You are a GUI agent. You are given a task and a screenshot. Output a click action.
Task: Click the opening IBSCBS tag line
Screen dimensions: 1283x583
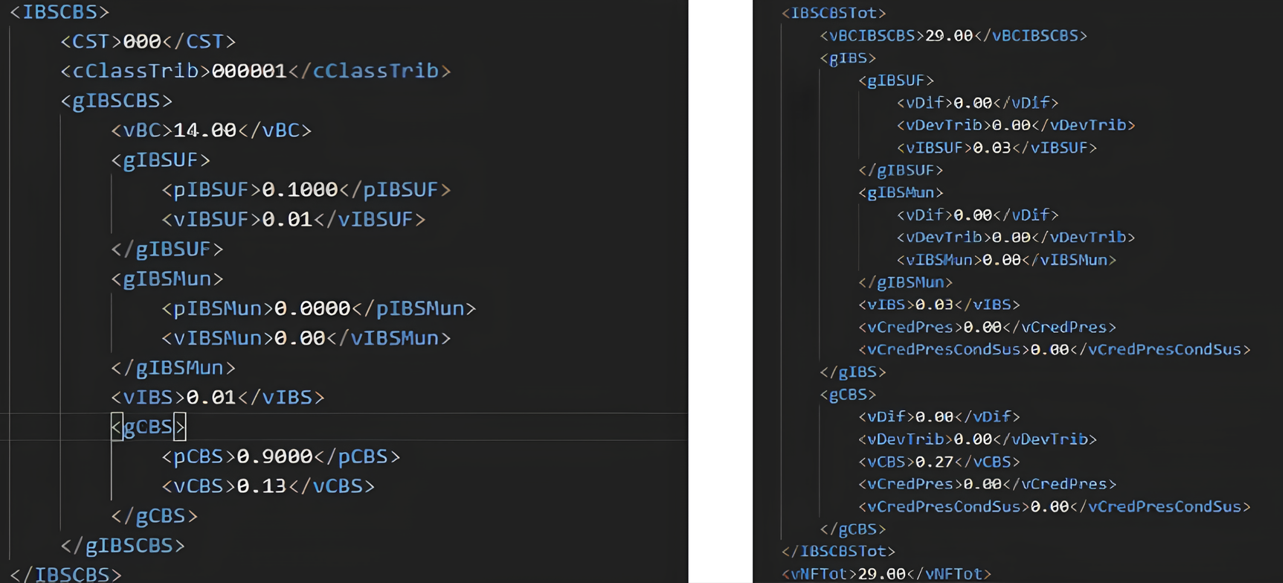coord(60,13)
